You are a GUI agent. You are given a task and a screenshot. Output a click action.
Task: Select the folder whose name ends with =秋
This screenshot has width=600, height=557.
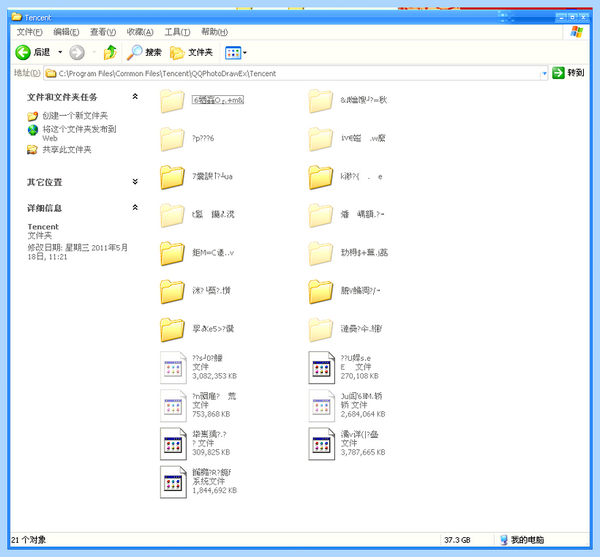(348, 100)
